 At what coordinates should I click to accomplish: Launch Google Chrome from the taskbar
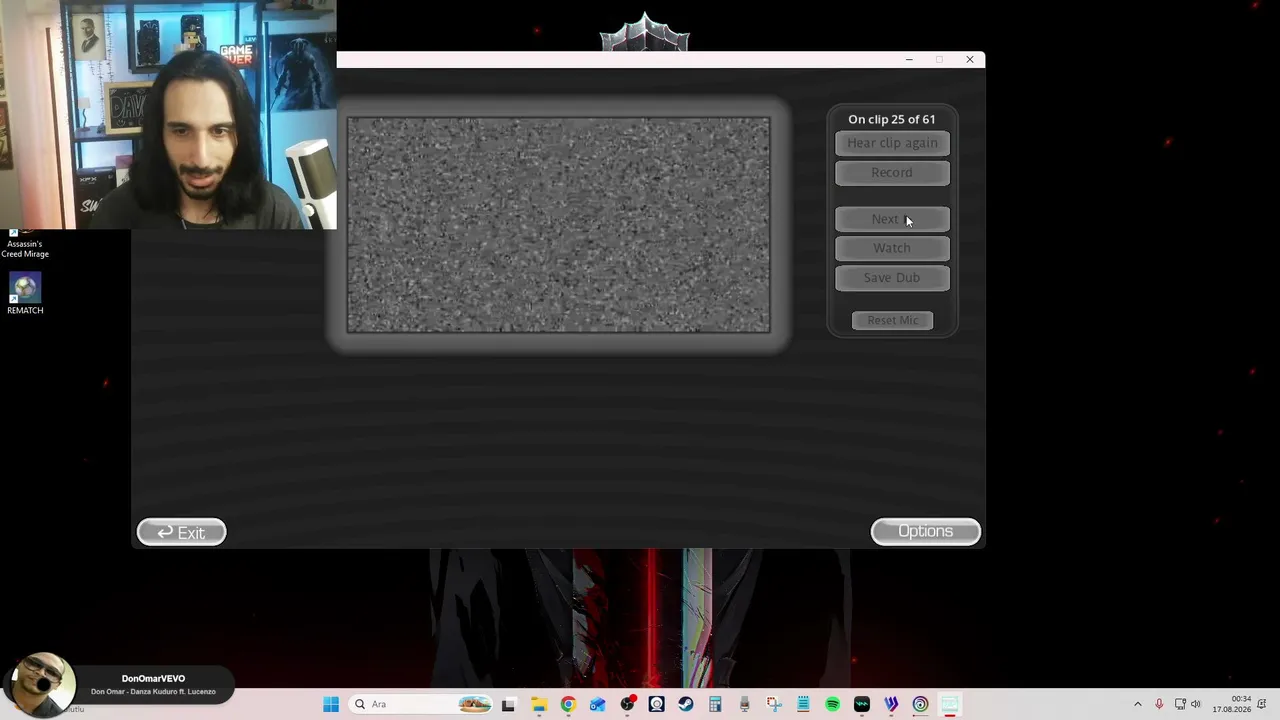[x=568, y=704]
